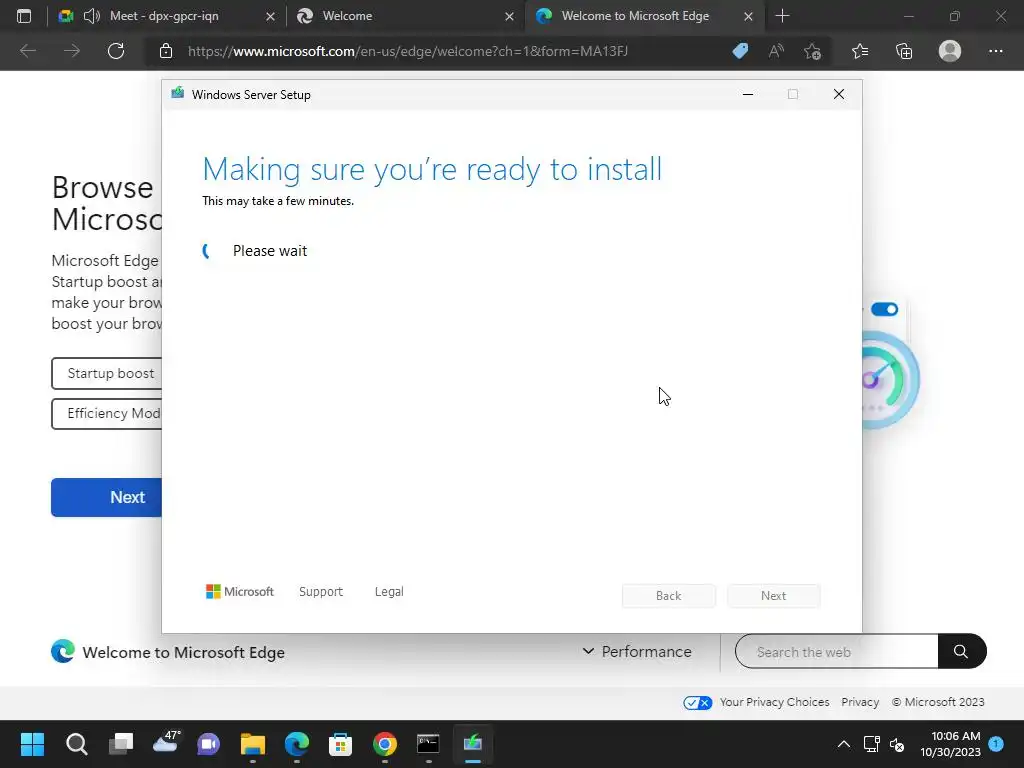
Task: Open the Windows Start menu
Action: 32,744
